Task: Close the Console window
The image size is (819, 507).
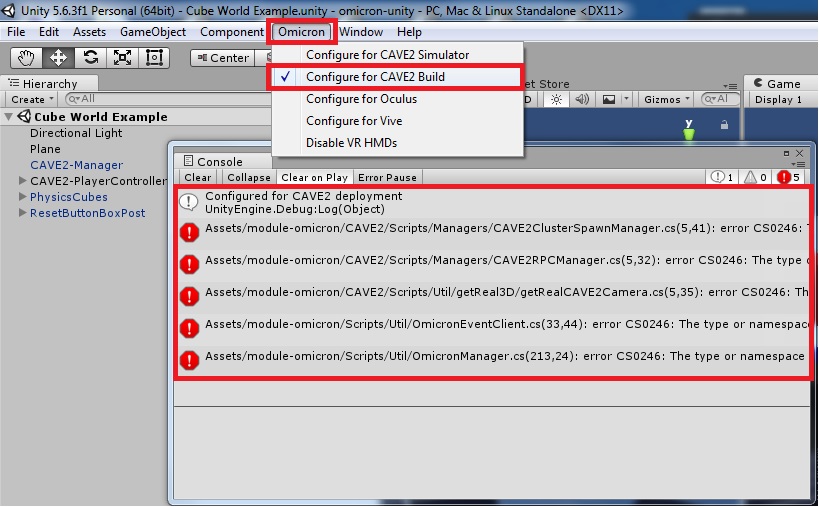Action: 799,153
